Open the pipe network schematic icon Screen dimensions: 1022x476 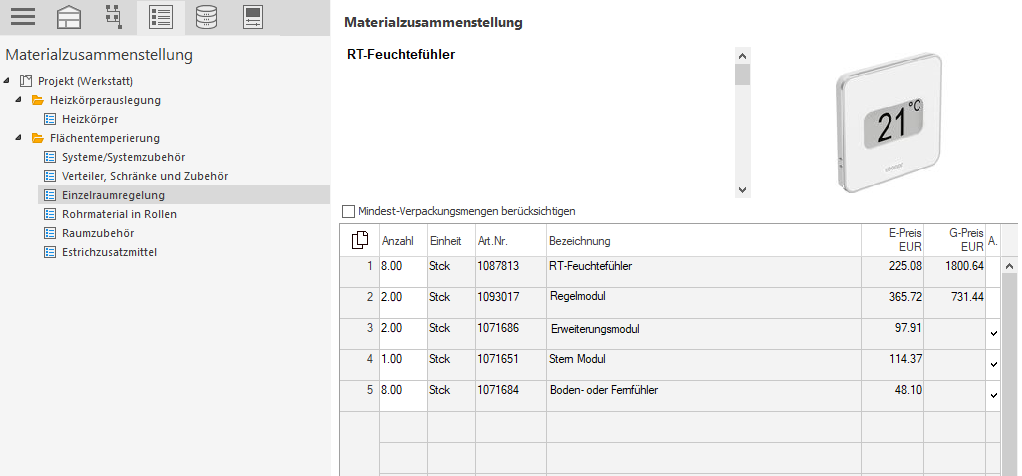click(113, 16)
